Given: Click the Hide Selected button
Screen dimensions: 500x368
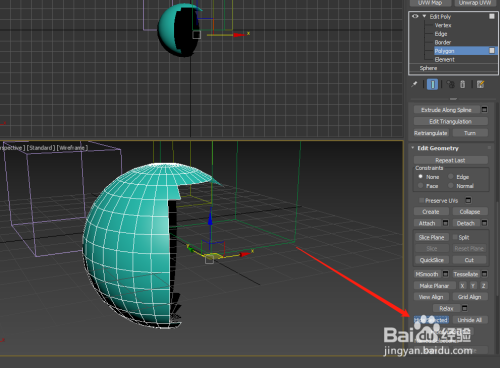Looking at the screenshot, I should pos(431,320).
